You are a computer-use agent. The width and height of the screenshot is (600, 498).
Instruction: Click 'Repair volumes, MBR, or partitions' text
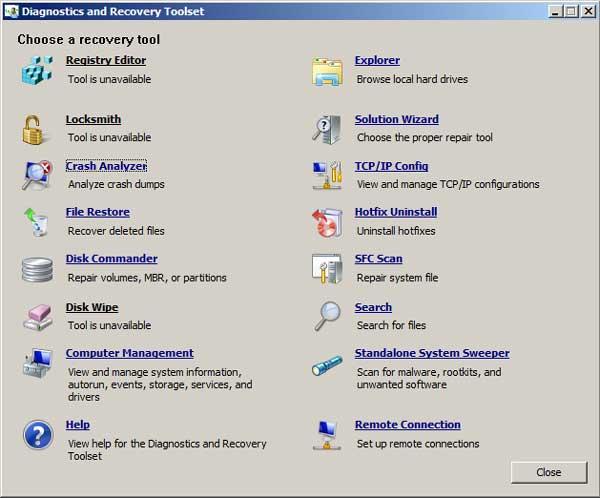[x=147, y=278]
